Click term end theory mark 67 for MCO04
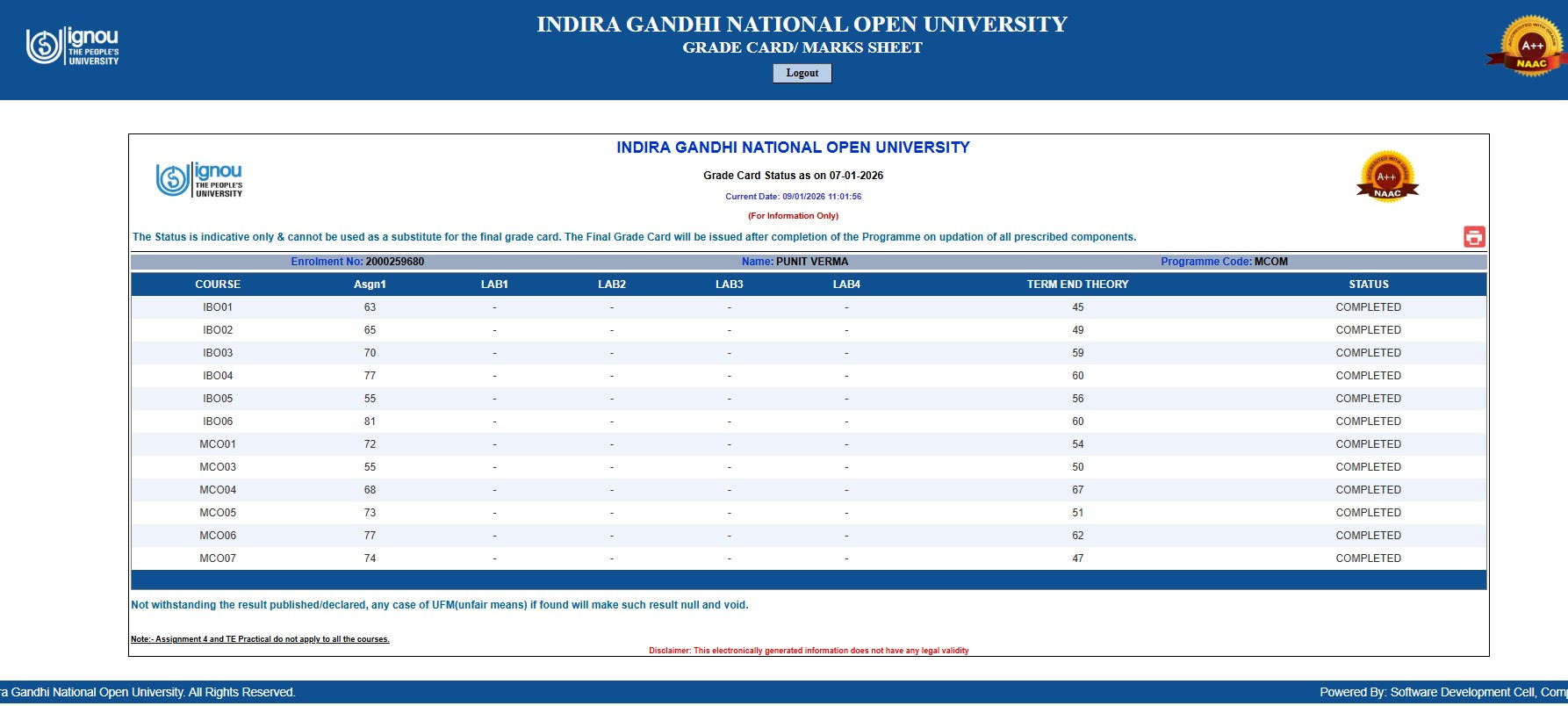1568x706 pixels. click(1078, 490)
